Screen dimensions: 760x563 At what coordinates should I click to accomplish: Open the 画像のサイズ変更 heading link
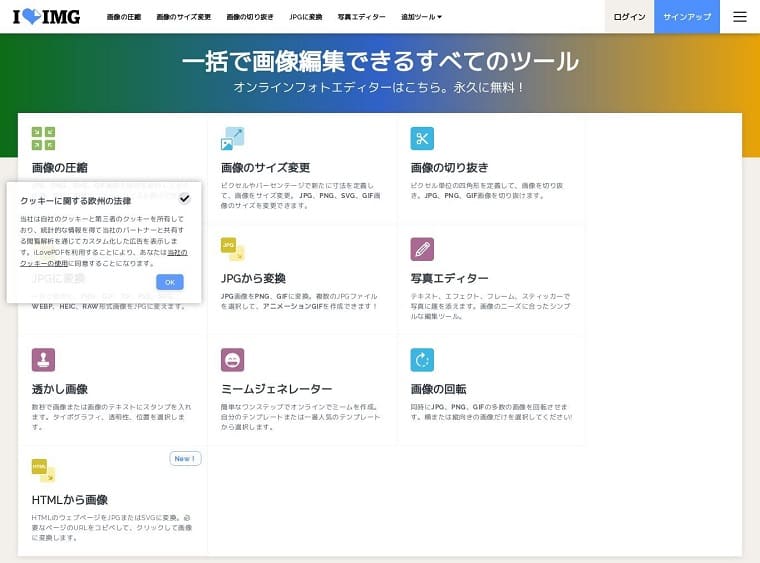pos(265,168)
